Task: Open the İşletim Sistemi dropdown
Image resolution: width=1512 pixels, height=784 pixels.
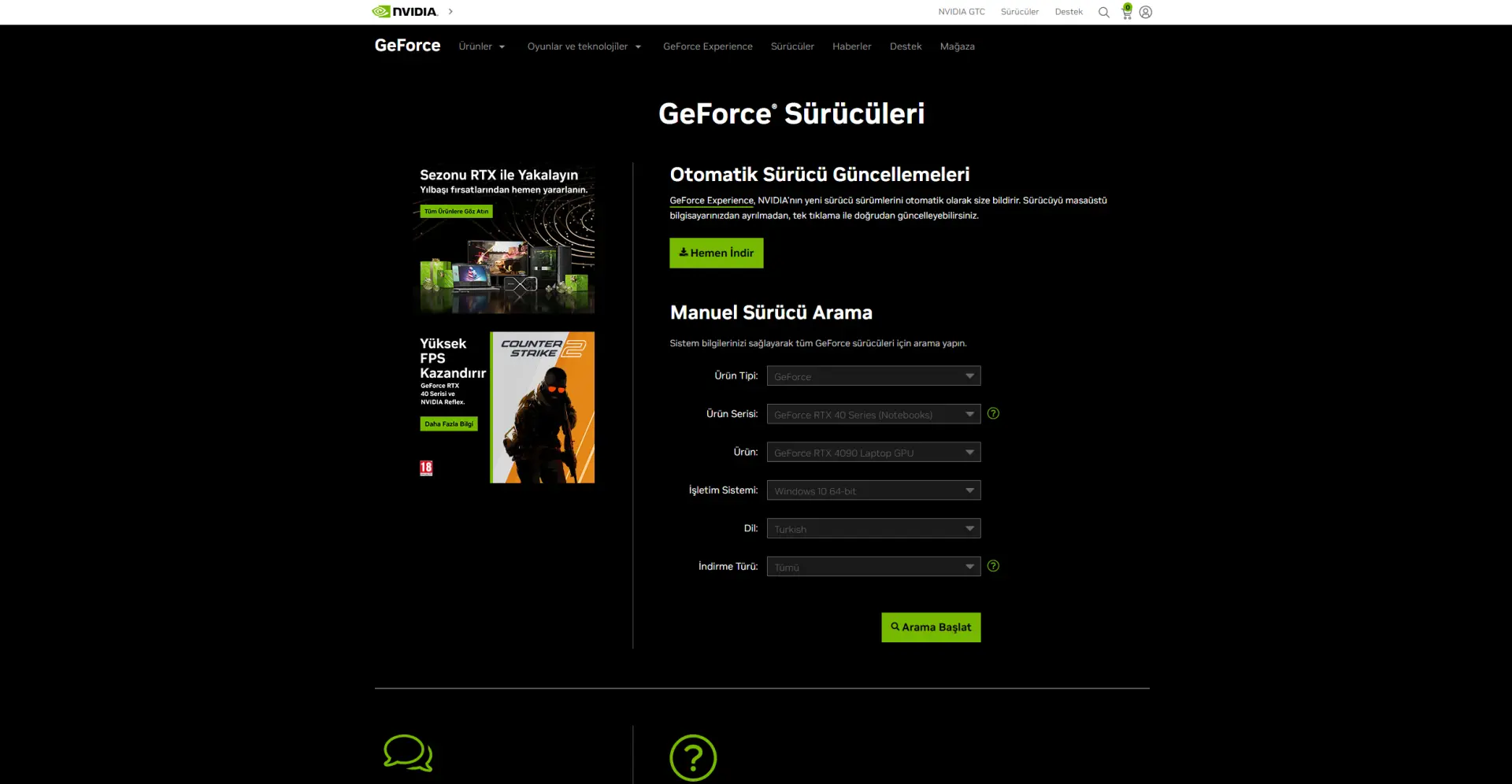Action: [873, 490]
